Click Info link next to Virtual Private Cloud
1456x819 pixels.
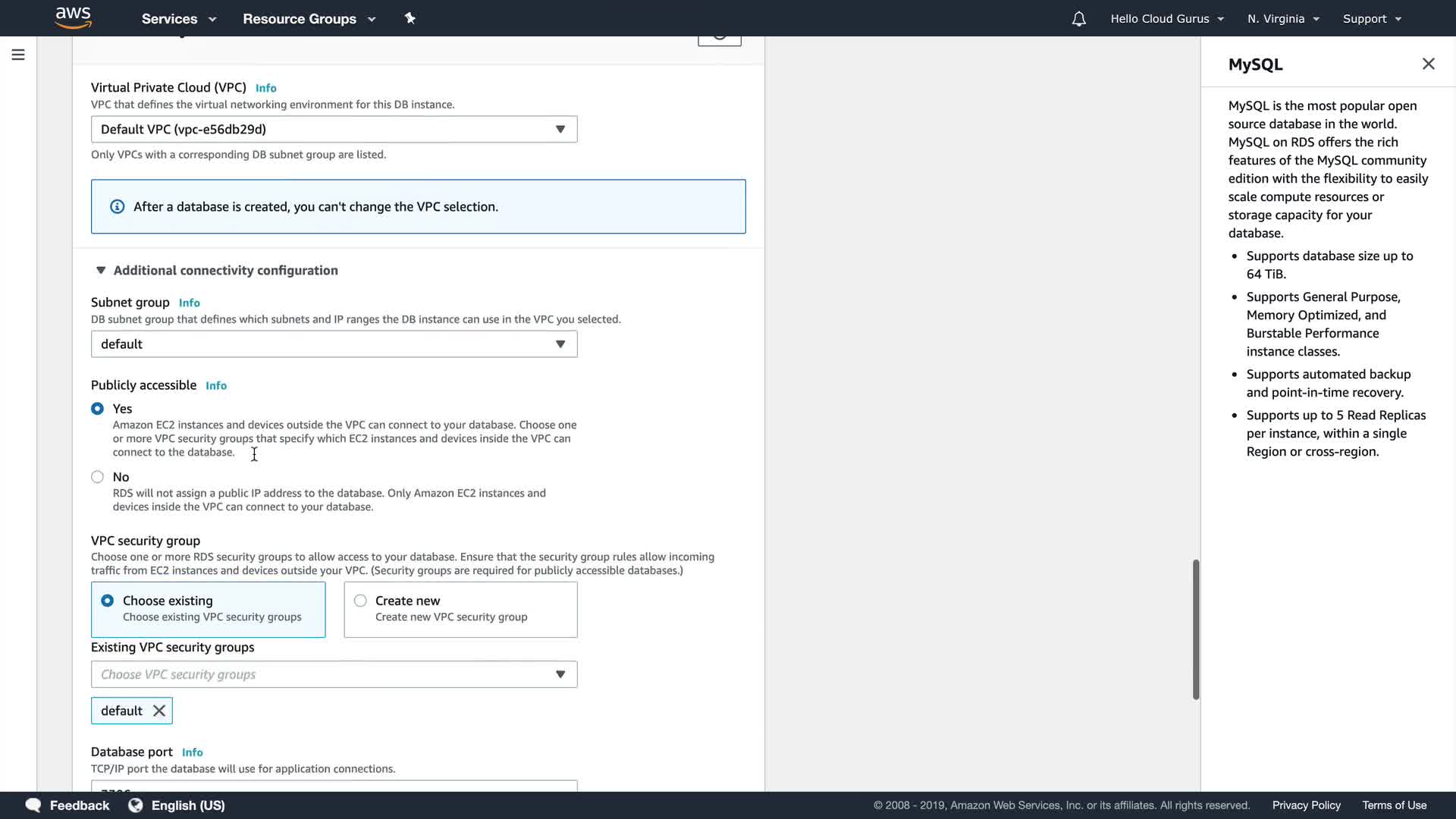point(265,88)
